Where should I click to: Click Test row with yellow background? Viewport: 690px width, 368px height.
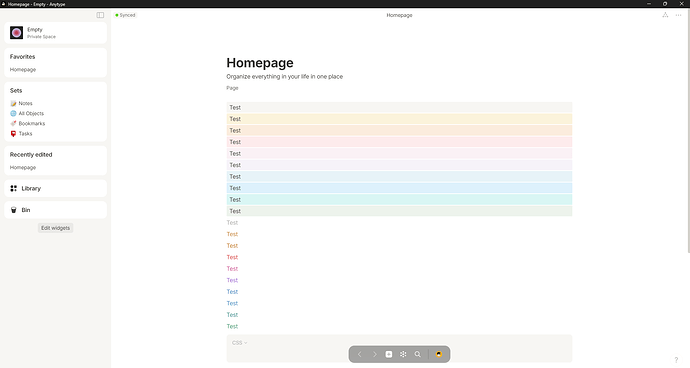400,119
